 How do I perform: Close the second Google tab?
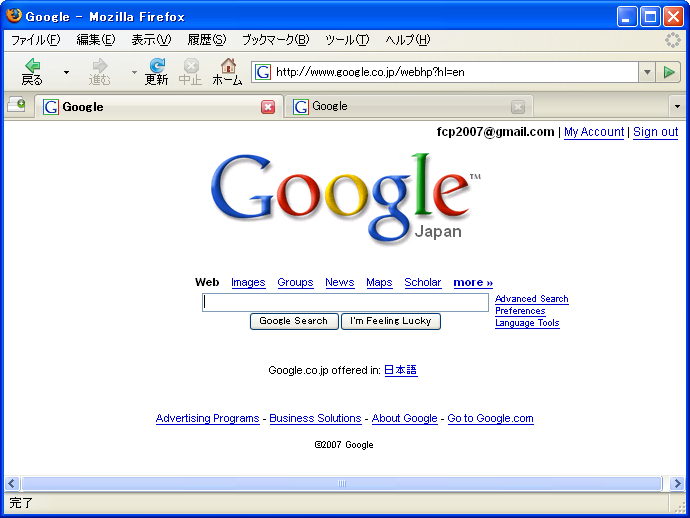518,107
